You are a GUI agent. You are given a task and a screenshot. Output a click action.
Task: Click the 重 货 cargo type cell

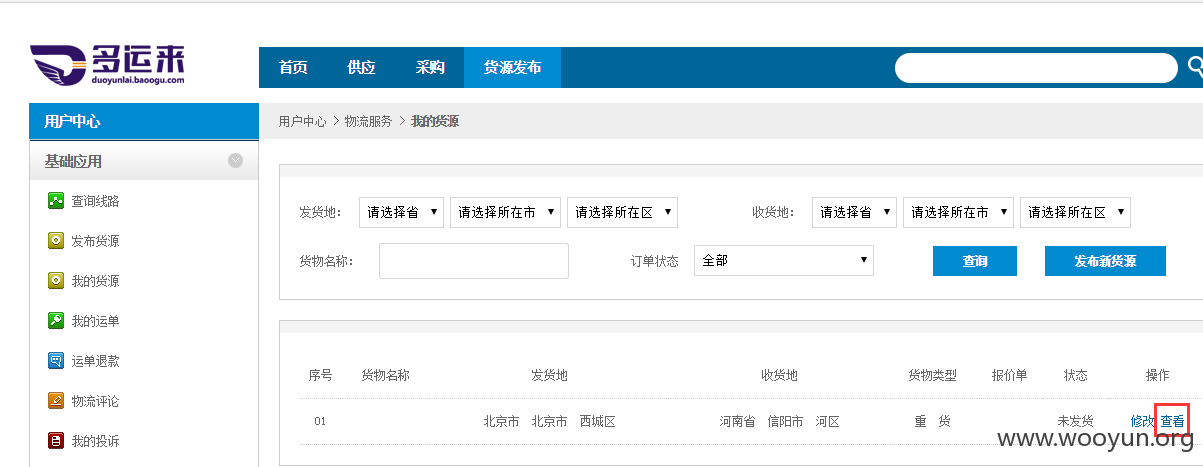[x=932, y=421]
